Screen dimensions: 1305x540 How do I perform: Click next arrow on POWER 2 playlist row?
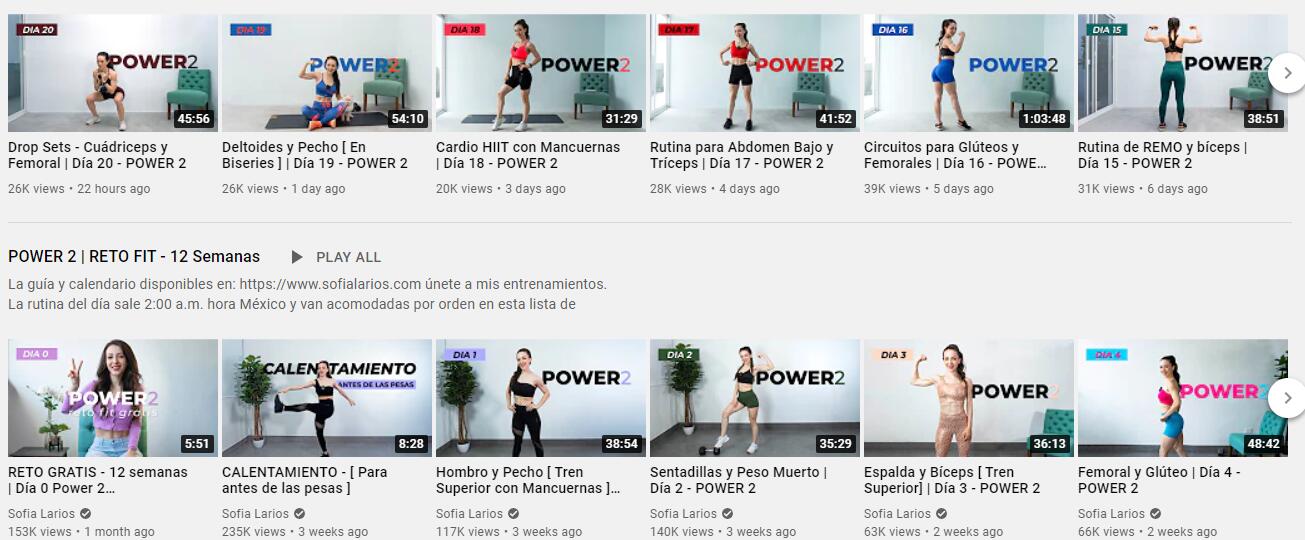1287,398
